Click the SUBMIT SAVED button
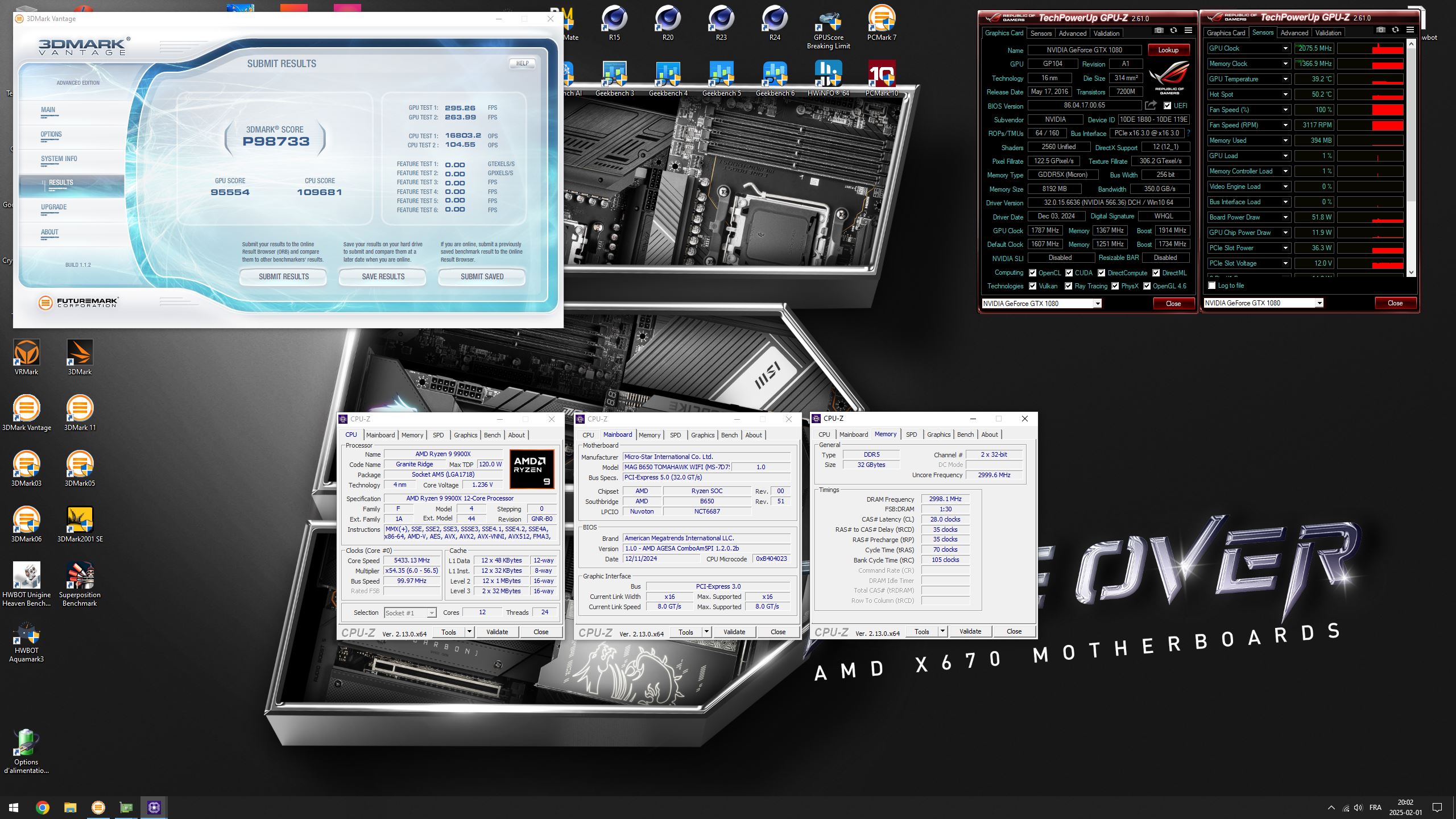Screen dimensions: 1456x819 point(482,277)
